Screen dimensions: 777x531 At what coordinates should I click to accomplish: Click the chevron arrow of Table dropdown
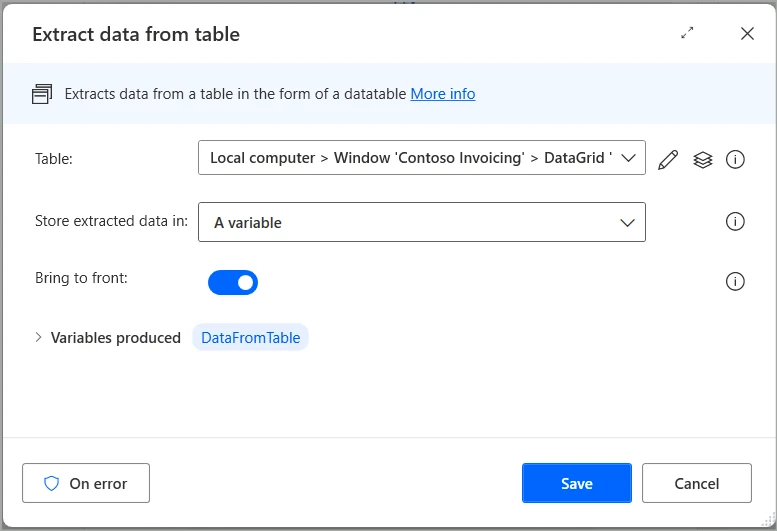coord(628,158)
